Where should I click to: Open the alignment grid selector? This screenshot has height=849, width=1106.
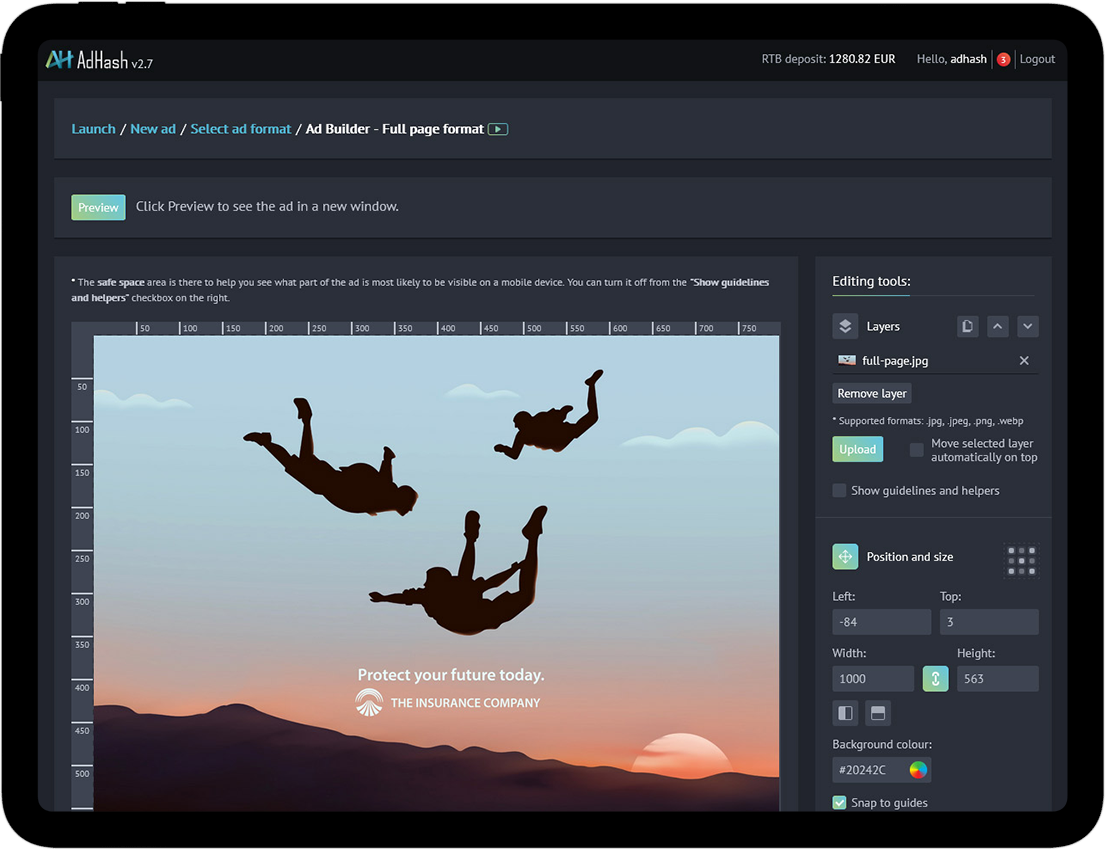(x=1021, y=561)
